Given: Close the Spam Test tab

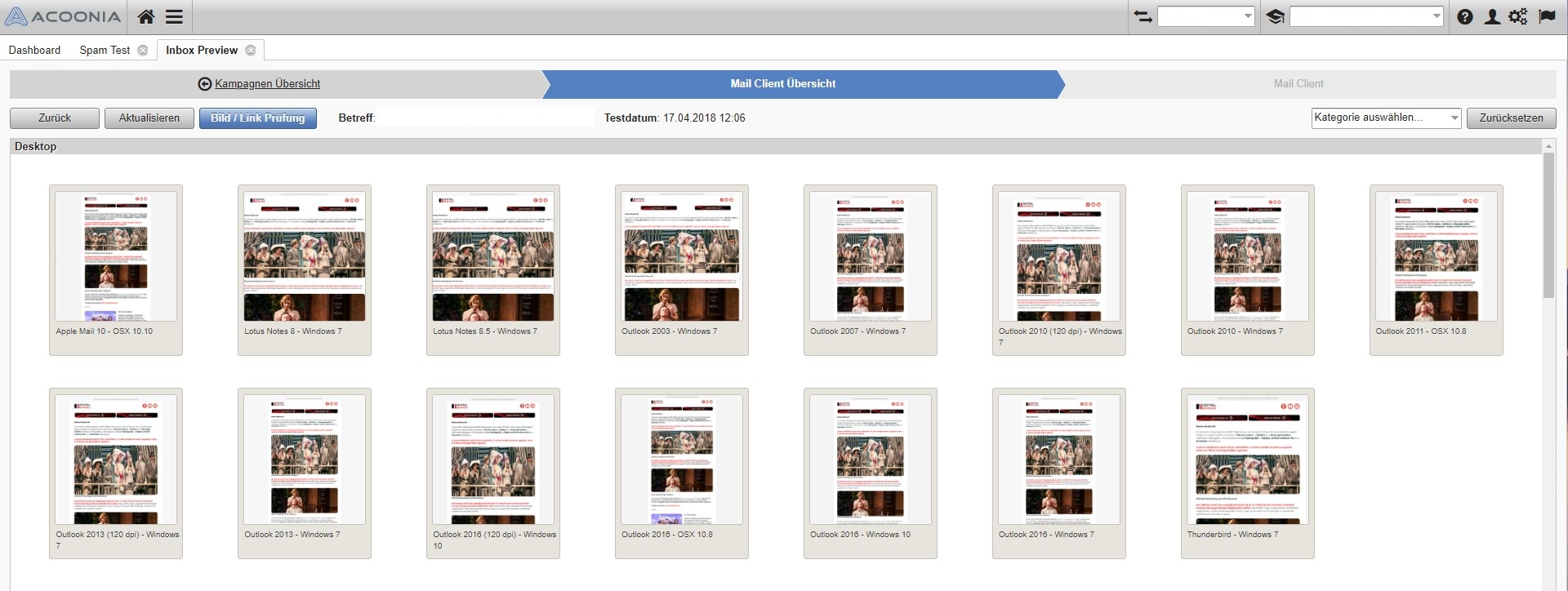Looking at the screenshot, I should [x=143, y=51].
